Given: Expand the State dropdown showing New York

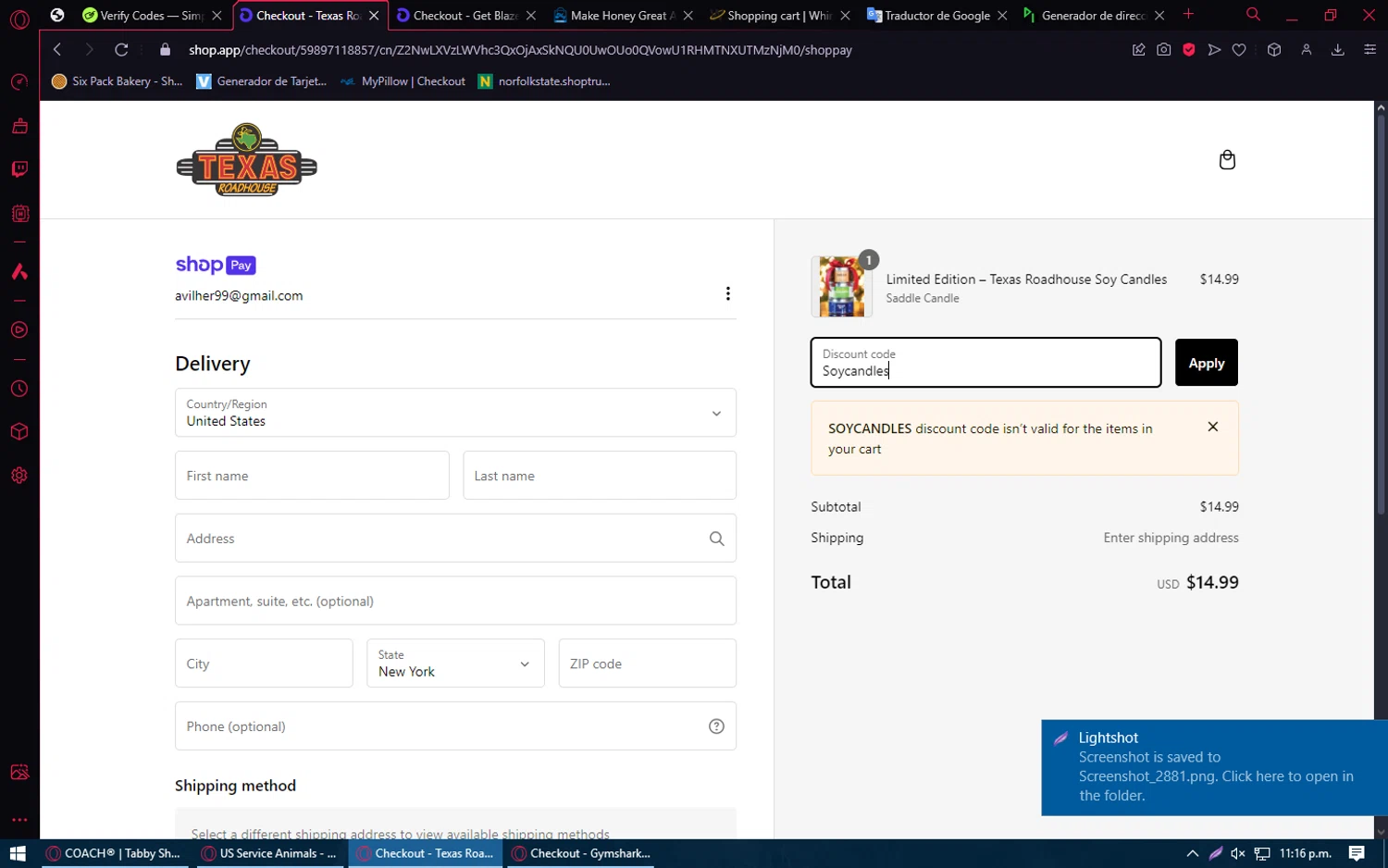Looking at the screenshot, I should coord(455,663).
